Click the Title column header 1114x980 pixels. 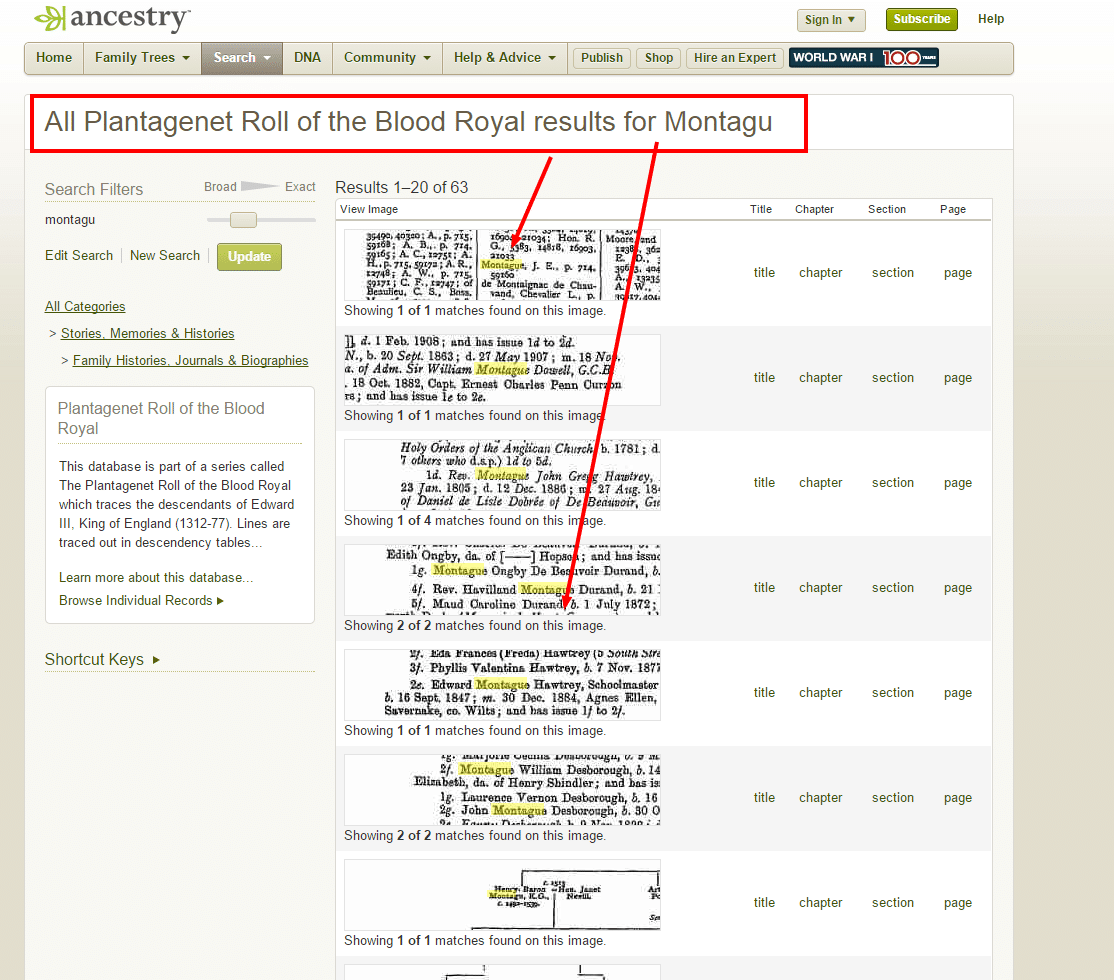coord(761,209)
